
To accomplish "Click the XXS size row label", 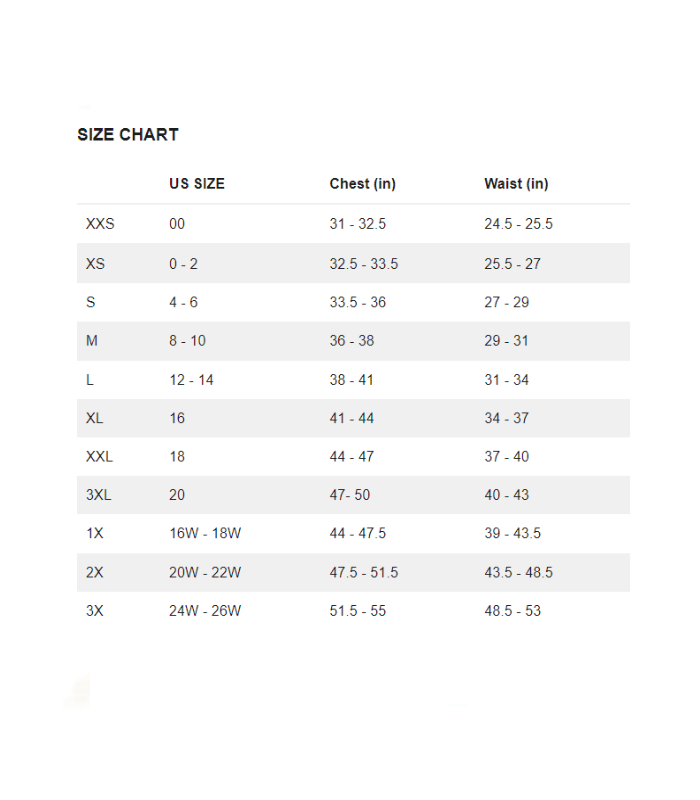I will pyautogui.click(x=100, y=224).
